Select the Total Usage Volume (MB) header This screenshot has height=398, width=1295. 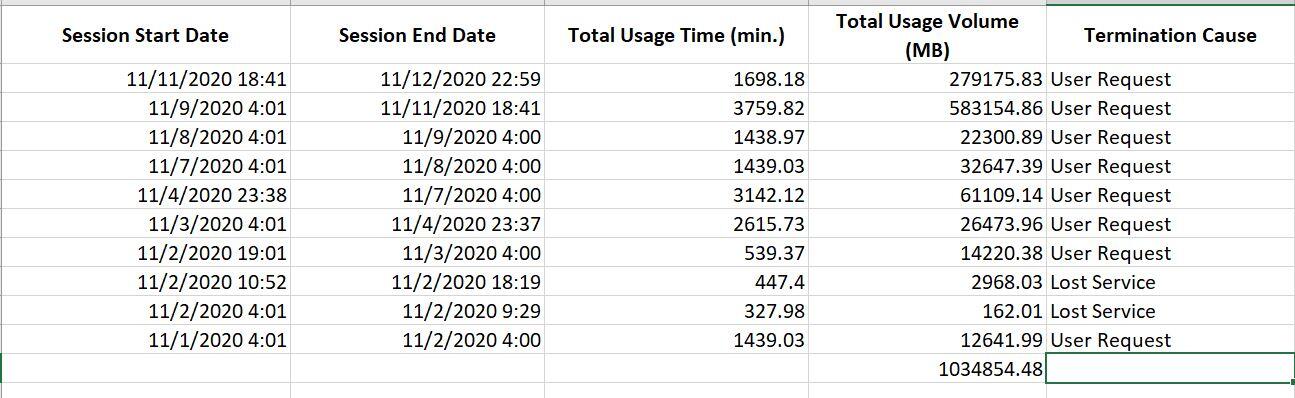(x=927, y=35)
